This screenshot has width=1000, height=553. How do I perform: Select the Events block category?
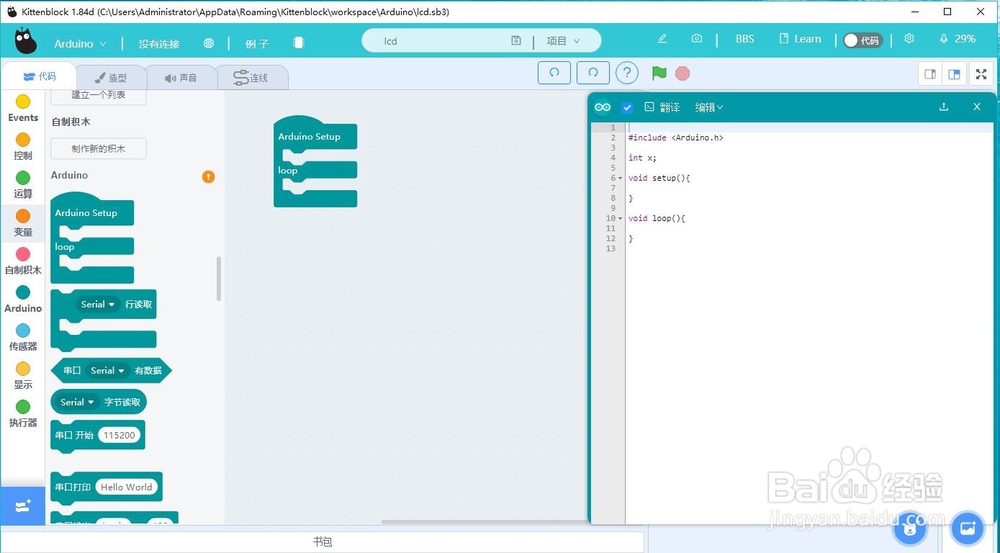[23, 108]
